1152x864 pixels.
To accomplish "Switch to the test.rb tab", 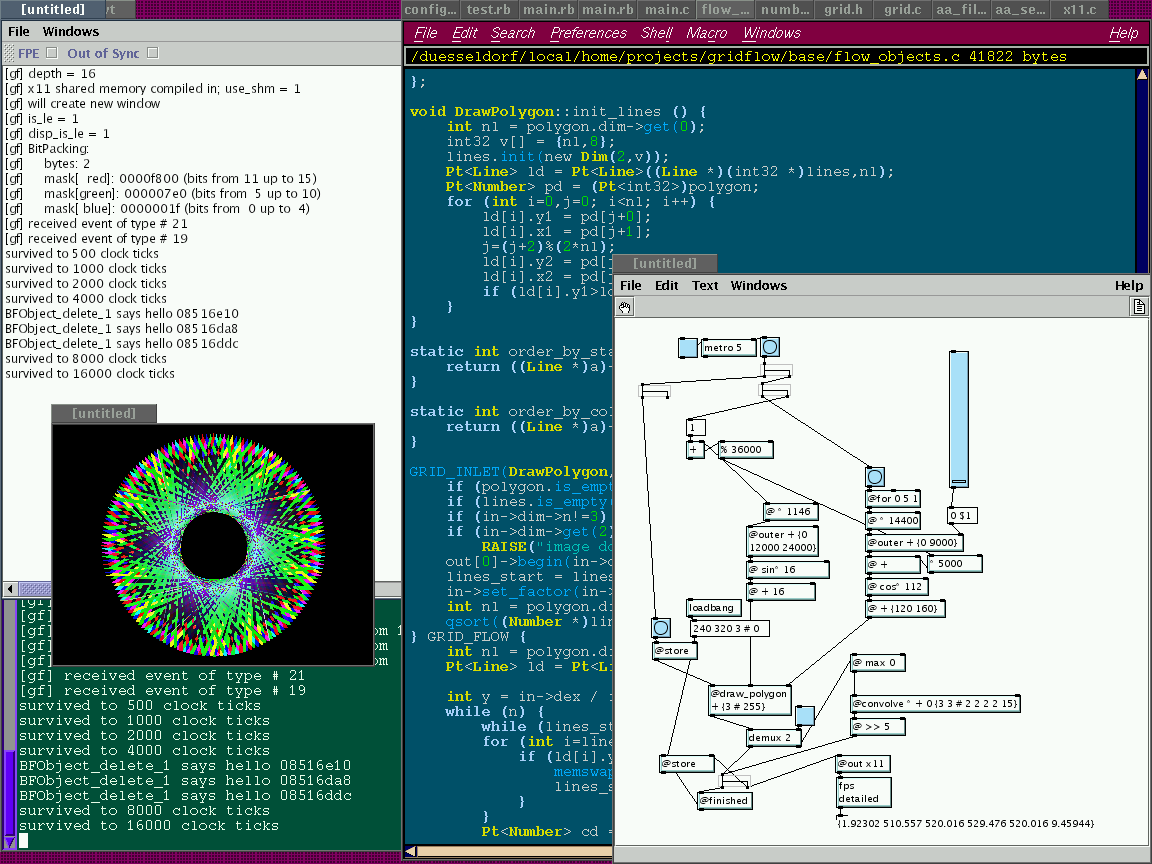I will tap(489, 10).
